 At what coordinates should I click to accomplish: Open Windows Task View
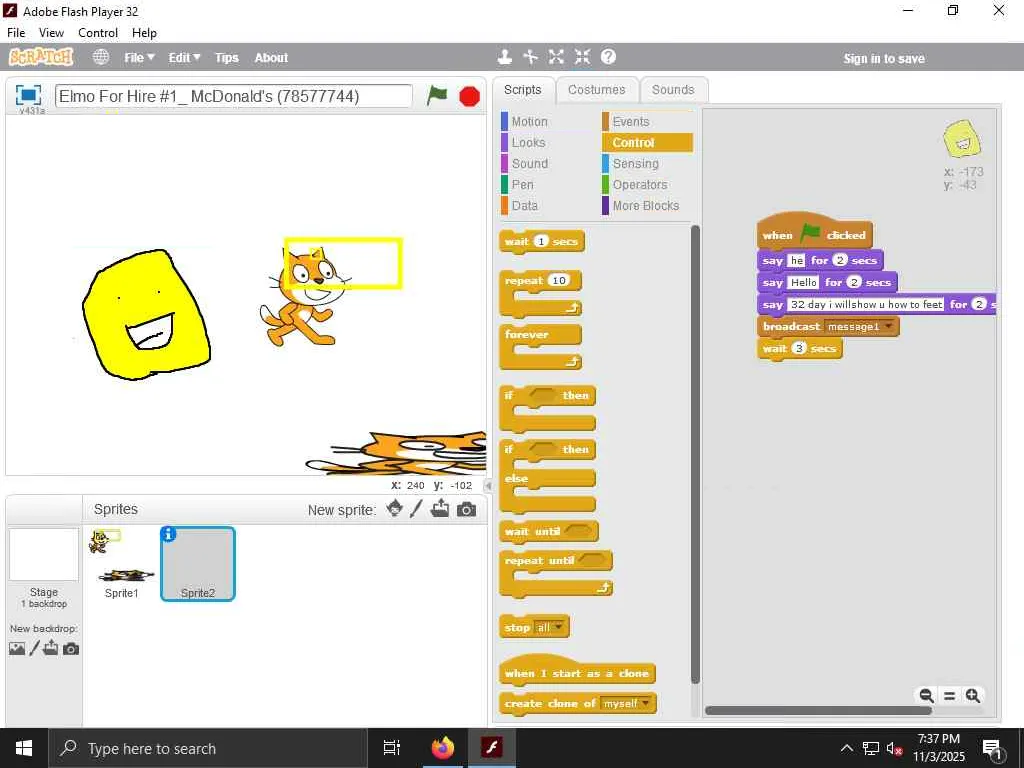(x=392, y=748)
